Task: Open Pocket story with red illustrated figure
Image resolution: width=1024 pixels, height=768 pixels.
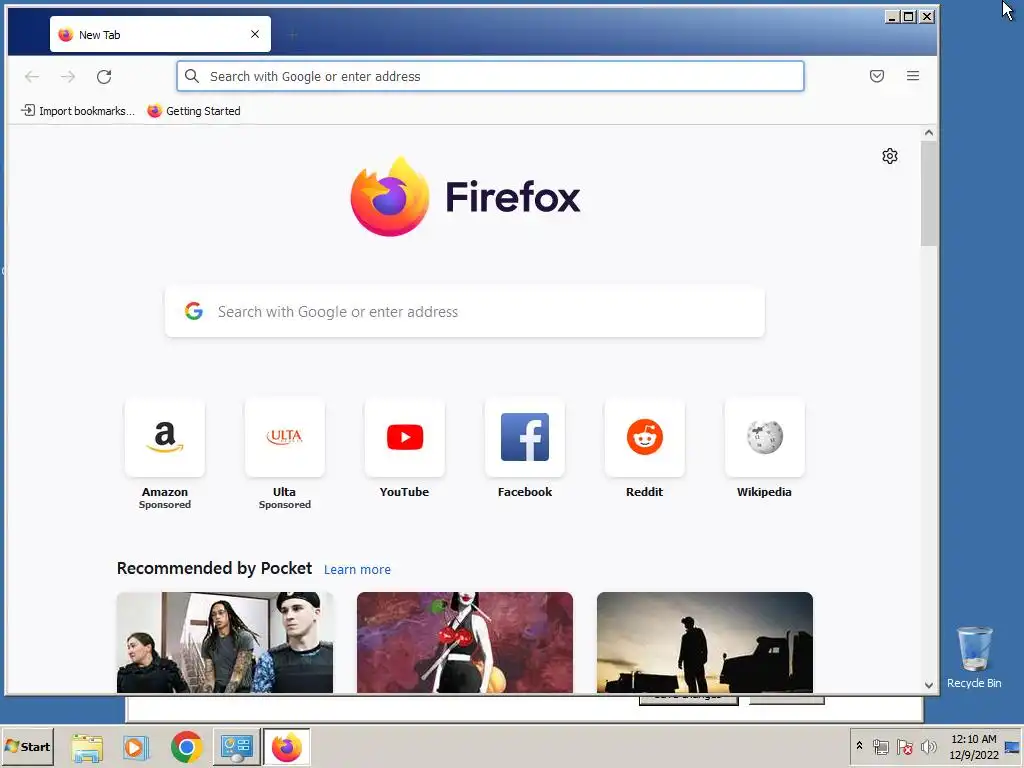Action: [464, 642]
